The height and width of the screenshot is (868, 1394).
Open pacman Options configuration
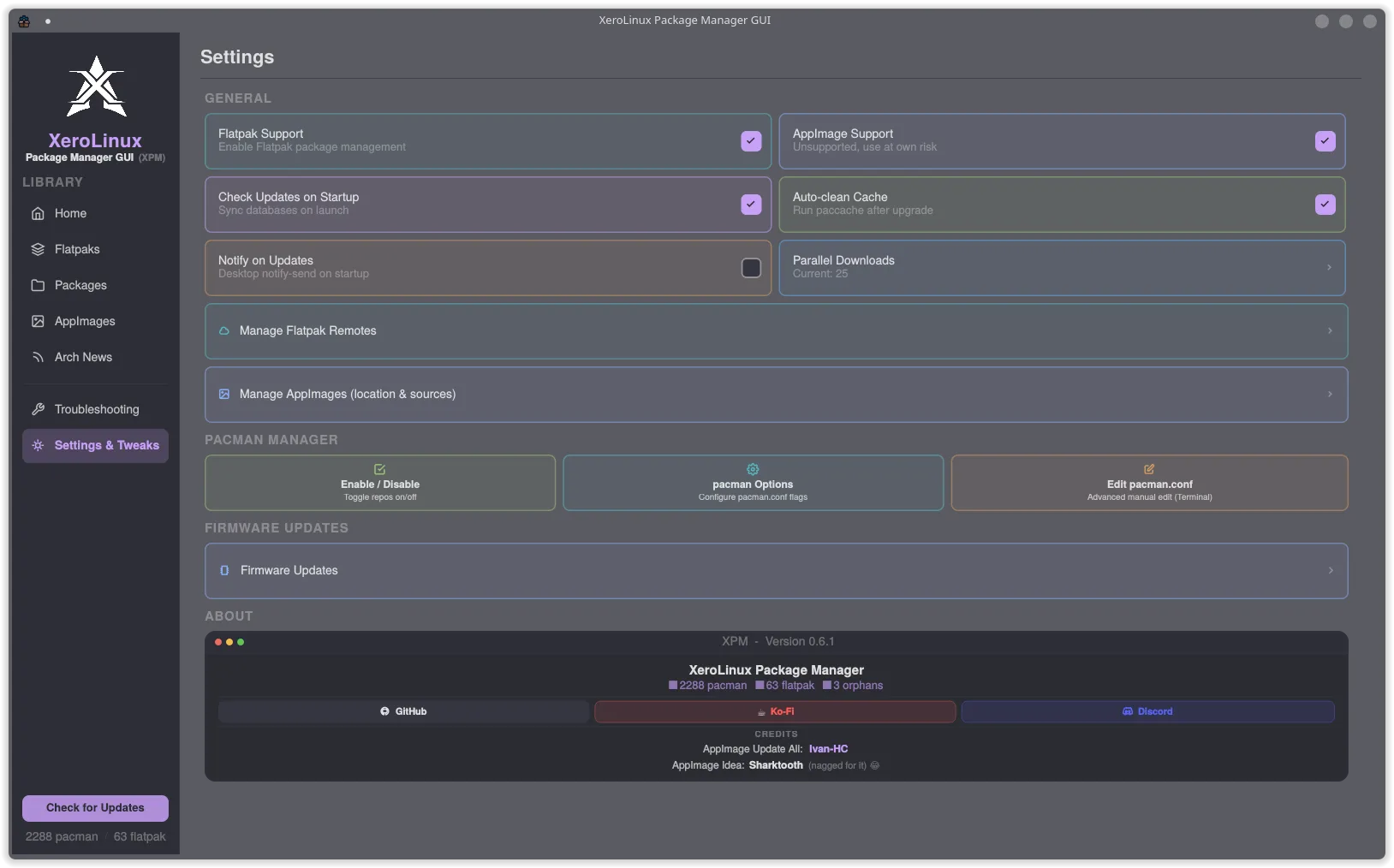coord(753,483)
